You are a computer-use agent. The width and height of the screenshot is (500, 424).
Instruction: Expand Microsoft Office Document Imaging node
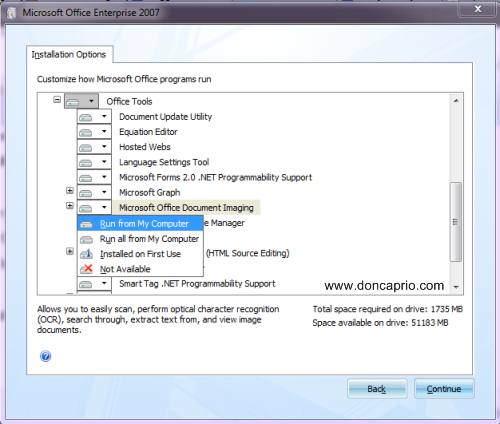(70, 206)
